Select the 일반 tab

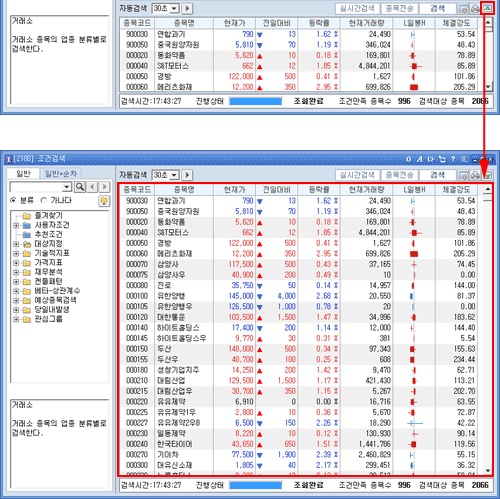point(23,173)
